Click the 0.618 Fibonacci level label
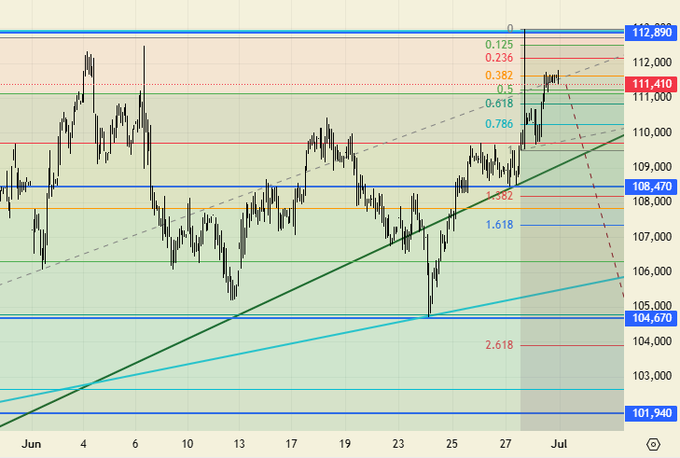The height and width of the screenshot is (458, 680). (x=499, y=103)
